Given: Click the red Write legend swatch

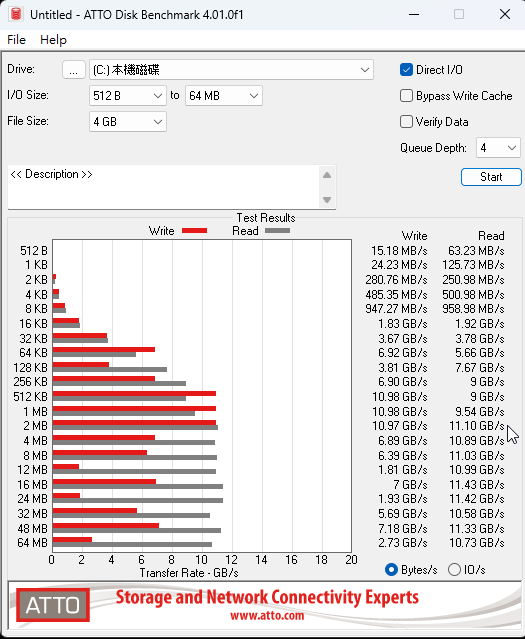Looking at the screenshot, I should 194,231.
